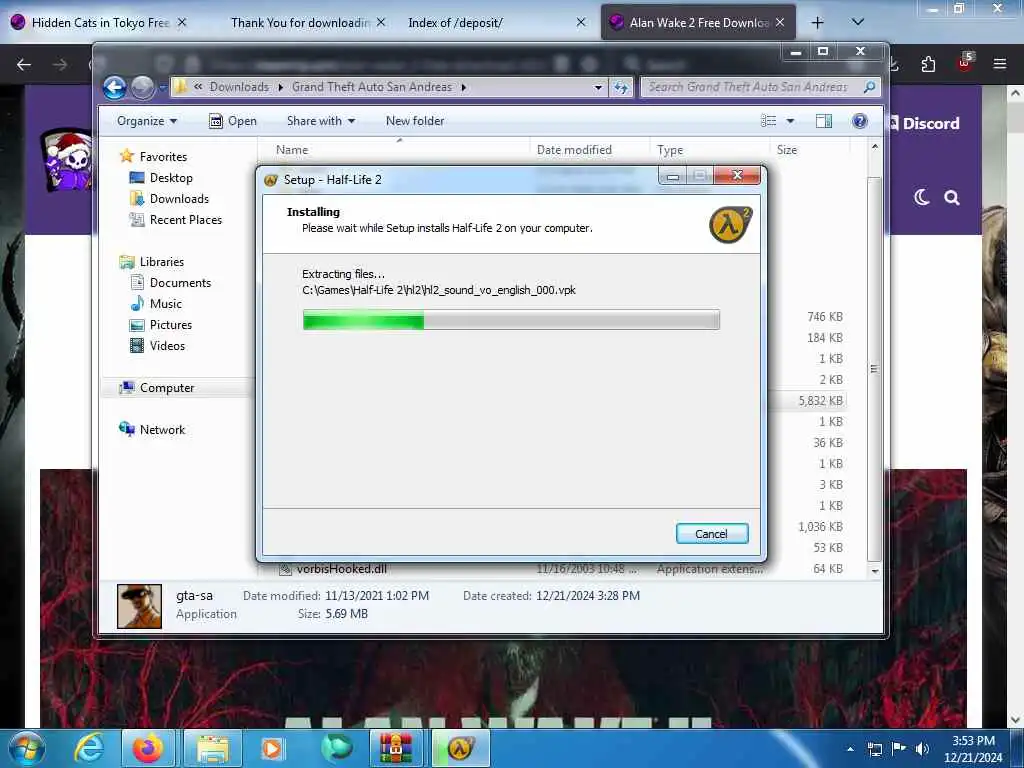Select Computer in navigation pane
This screenshot has height=768, width=1024.
pos(167,388)
